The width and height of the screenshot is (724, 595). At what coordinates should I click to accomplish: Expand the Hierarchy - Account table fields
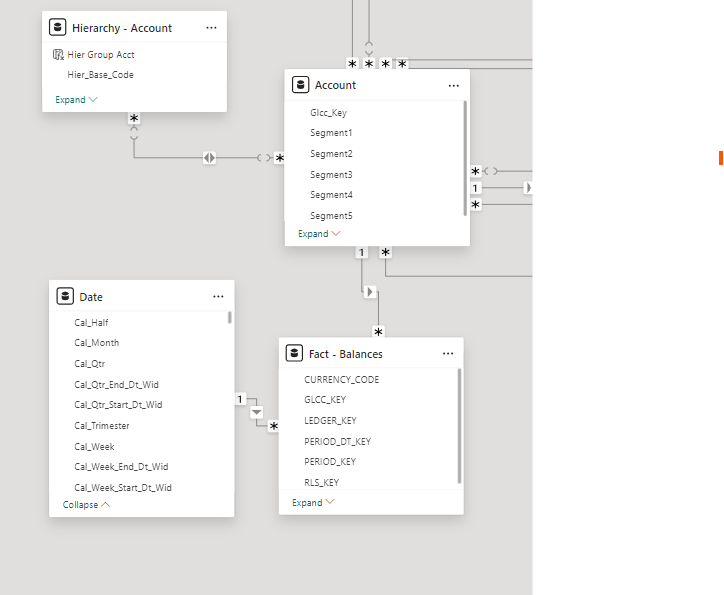[76, 100]
